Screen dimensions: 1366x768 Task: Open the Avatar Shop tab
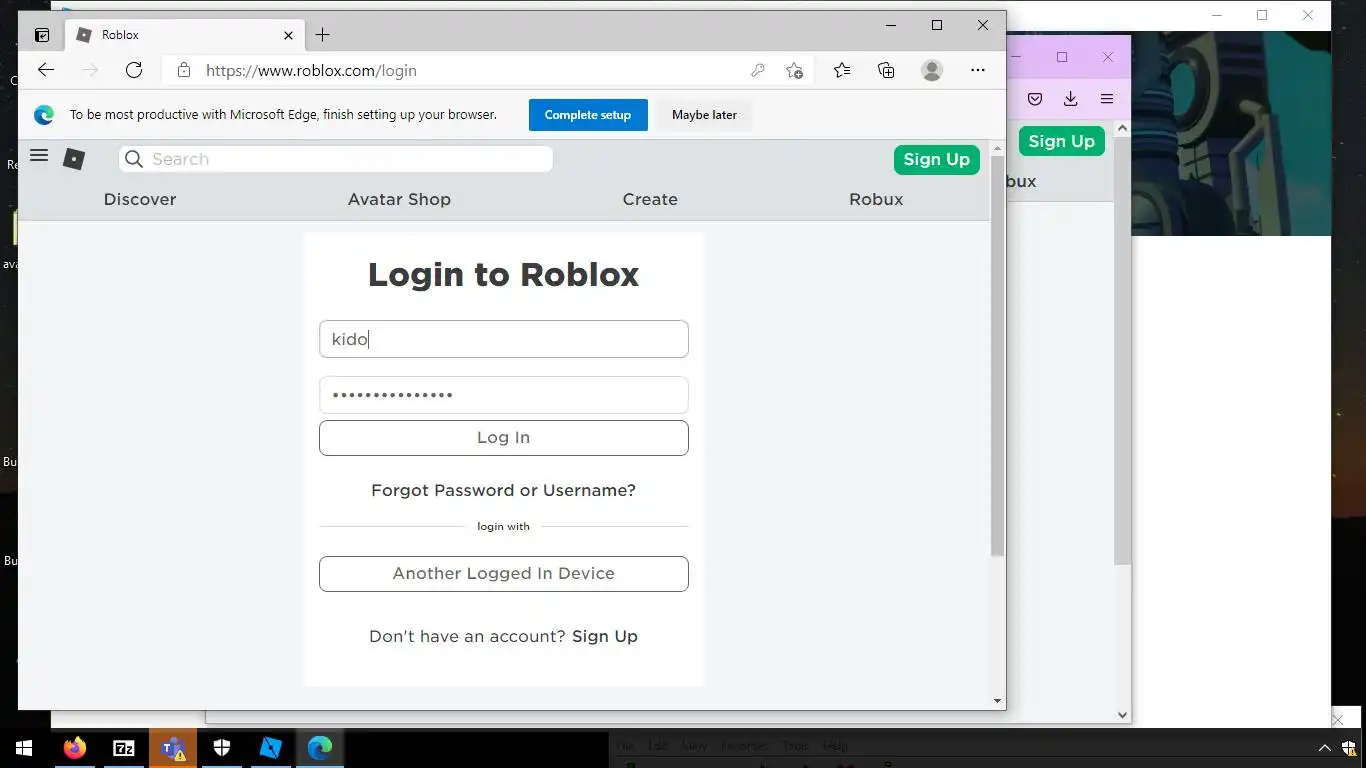click(x=399, y=199)
